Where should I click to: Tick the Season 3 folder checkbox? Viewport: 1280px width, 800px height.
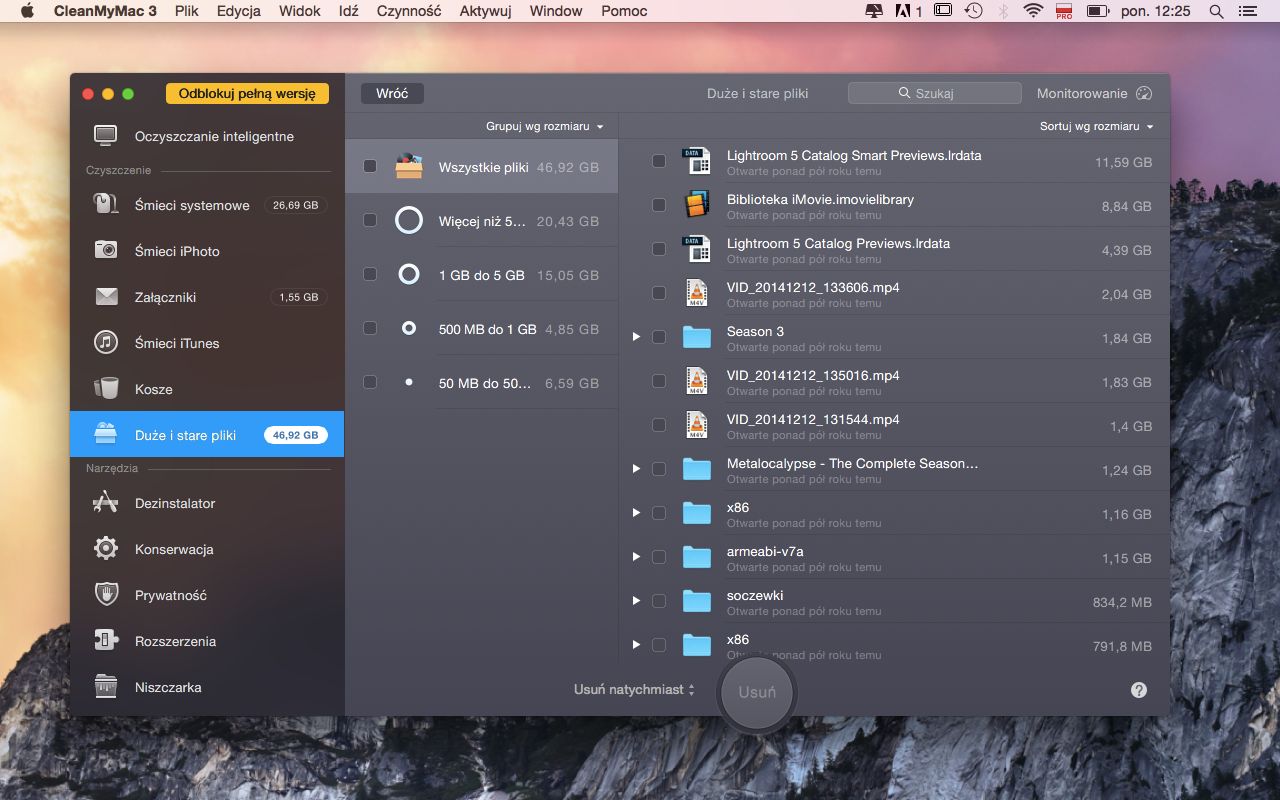click(659, 337)
